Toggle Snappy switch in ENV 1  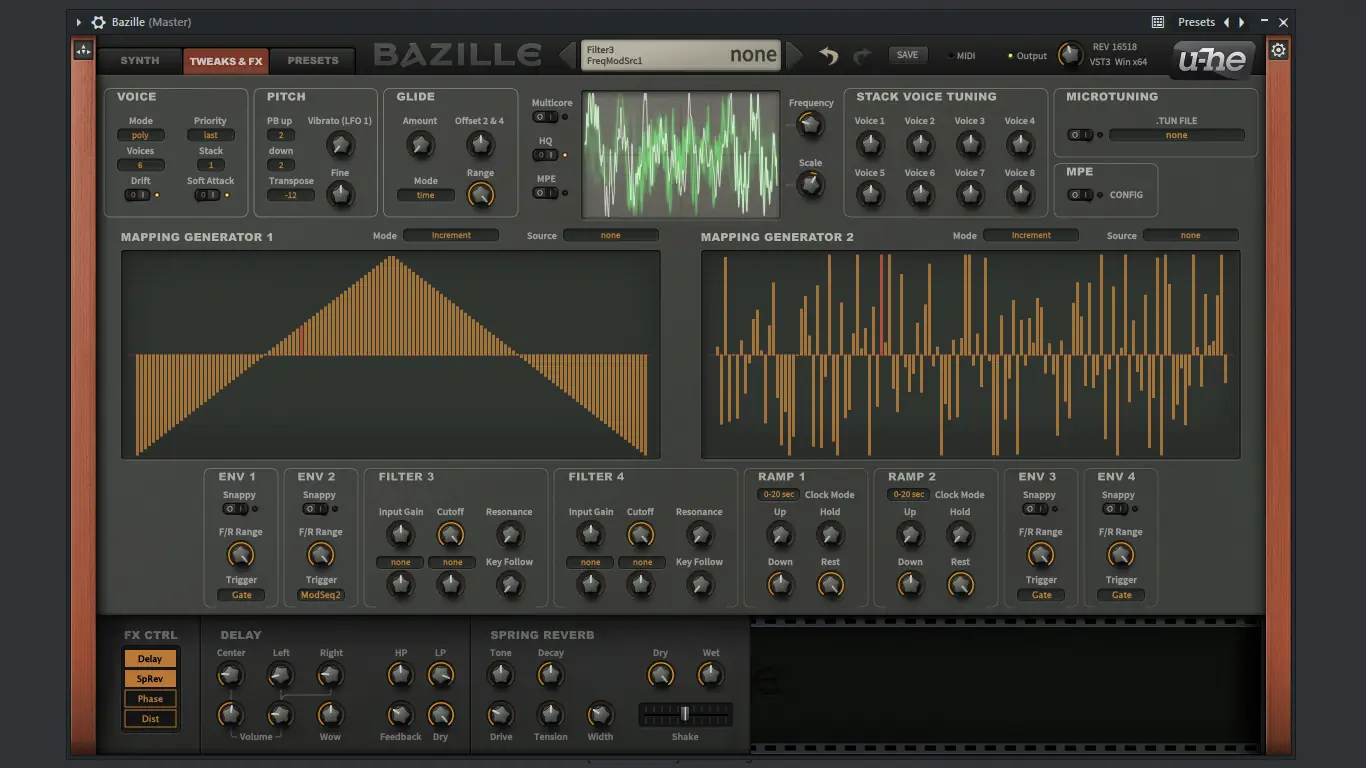pyautogui.click(x=235, y=509)
